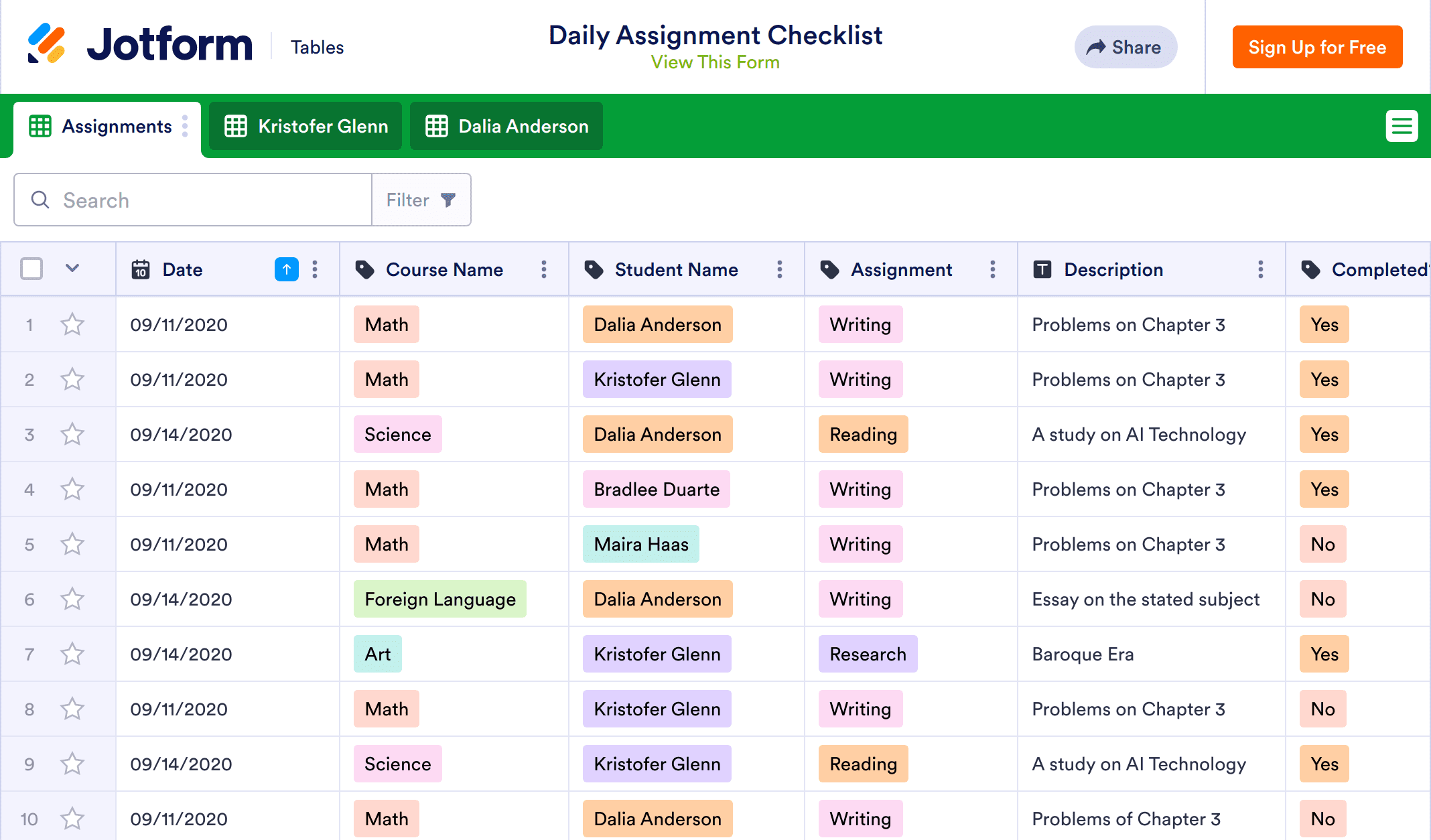Screen dimensions: 1431x840
Task: Check the select all rows checkbox
Action: [x=31, y=269]
